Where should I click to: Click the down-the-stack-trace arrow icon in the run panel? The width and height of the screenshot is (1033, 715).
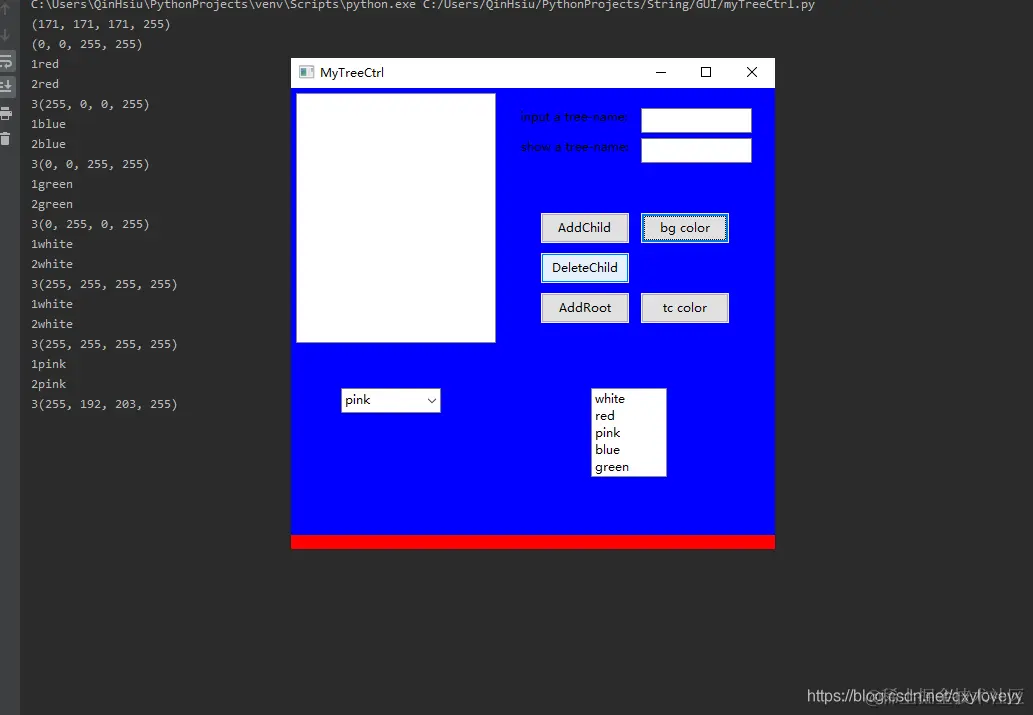tap(6, 34)
